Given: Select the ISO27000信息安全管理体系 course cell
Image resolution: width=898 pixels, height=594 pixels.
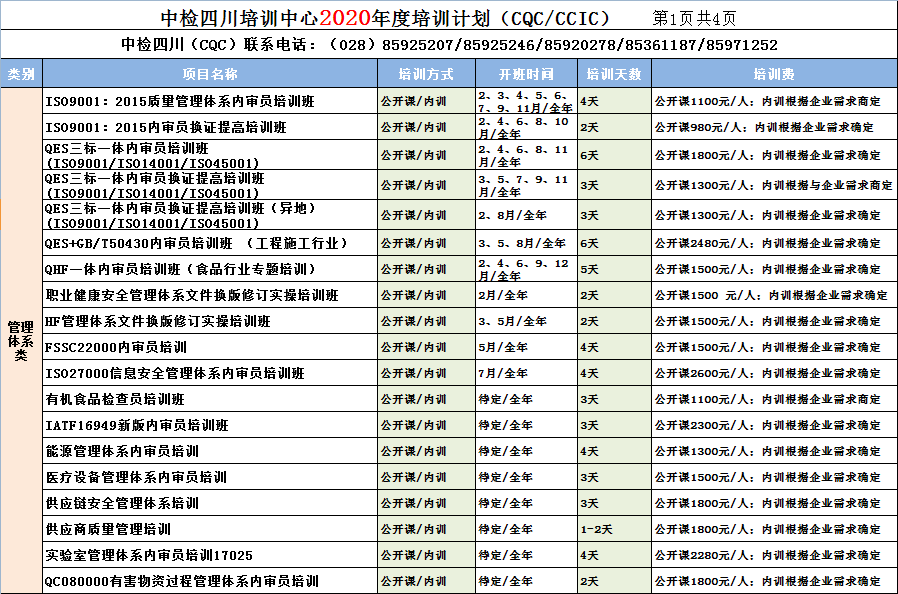Looking at the screenshot, I should (209, 373).
